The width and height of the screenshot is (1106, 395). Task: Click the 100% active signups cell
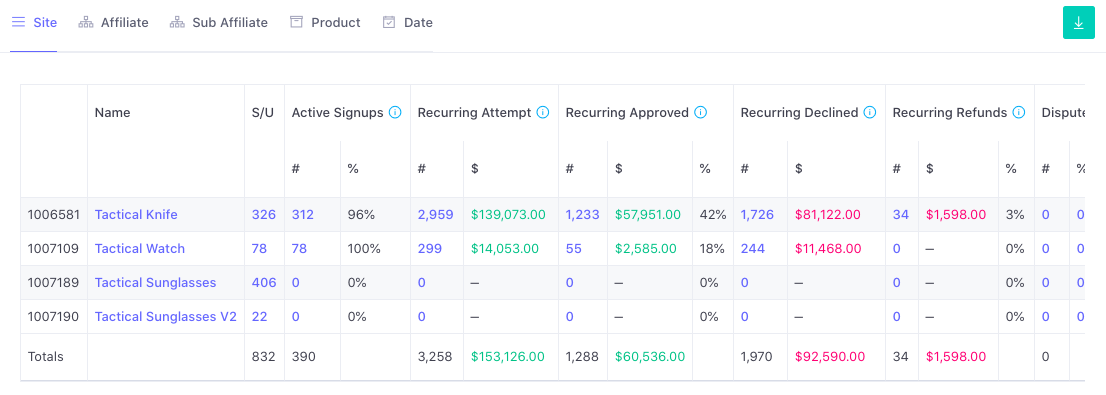point(364,248)
